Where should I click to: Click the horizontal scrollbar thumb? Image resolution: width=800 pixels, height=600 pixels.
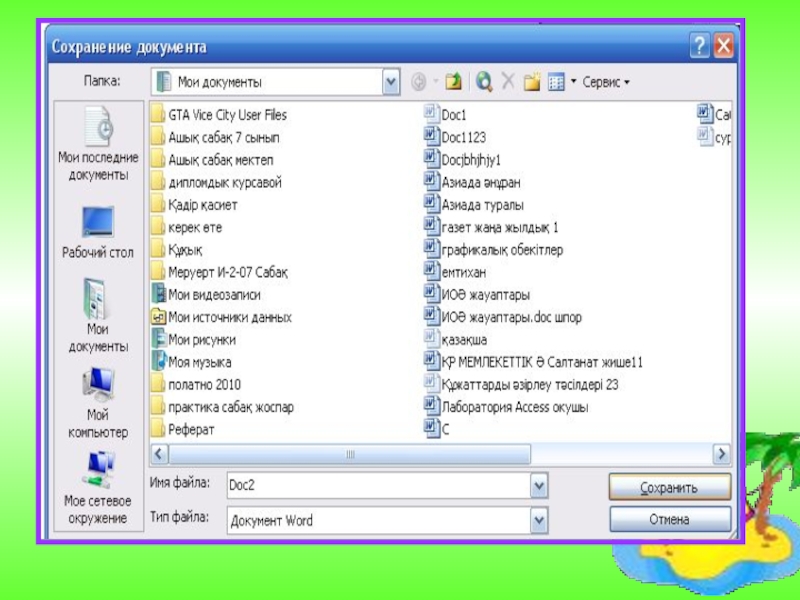tap(350, 455)
